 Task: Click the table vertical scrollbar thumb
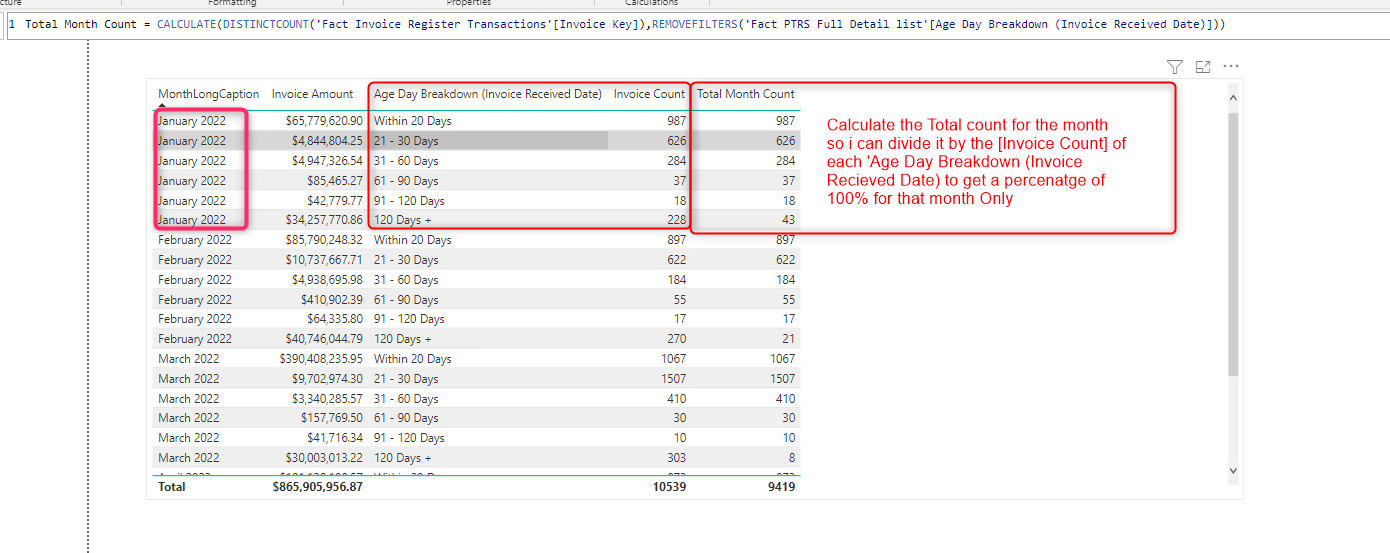[x=1233, y=244]
